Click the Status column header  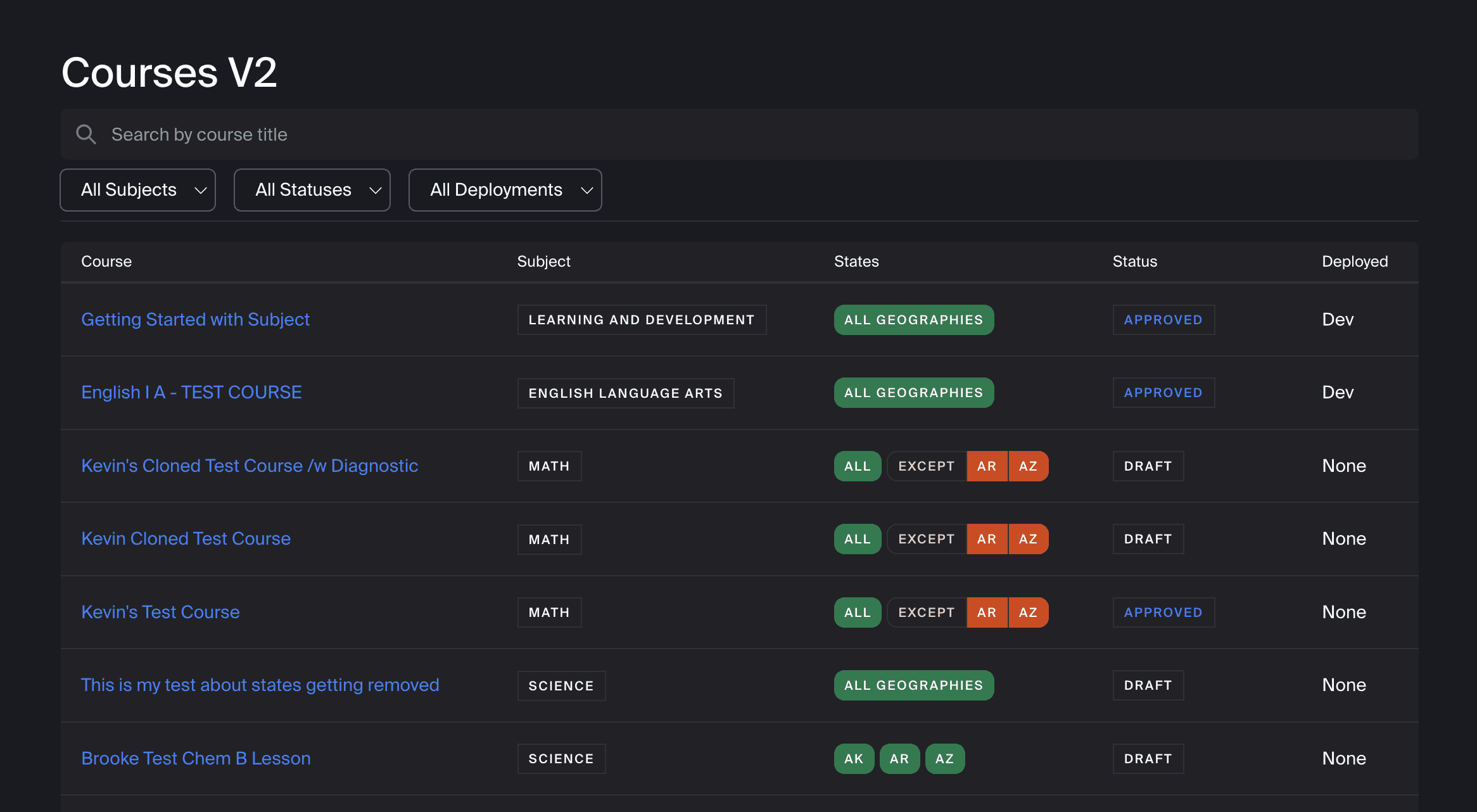click(1134, 262)
